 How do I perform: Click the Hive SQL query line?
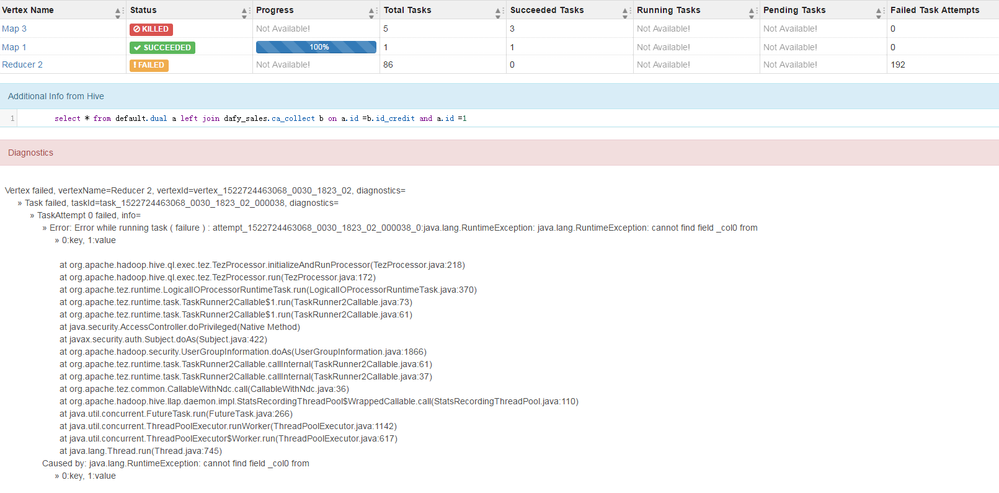click(261, 118)
